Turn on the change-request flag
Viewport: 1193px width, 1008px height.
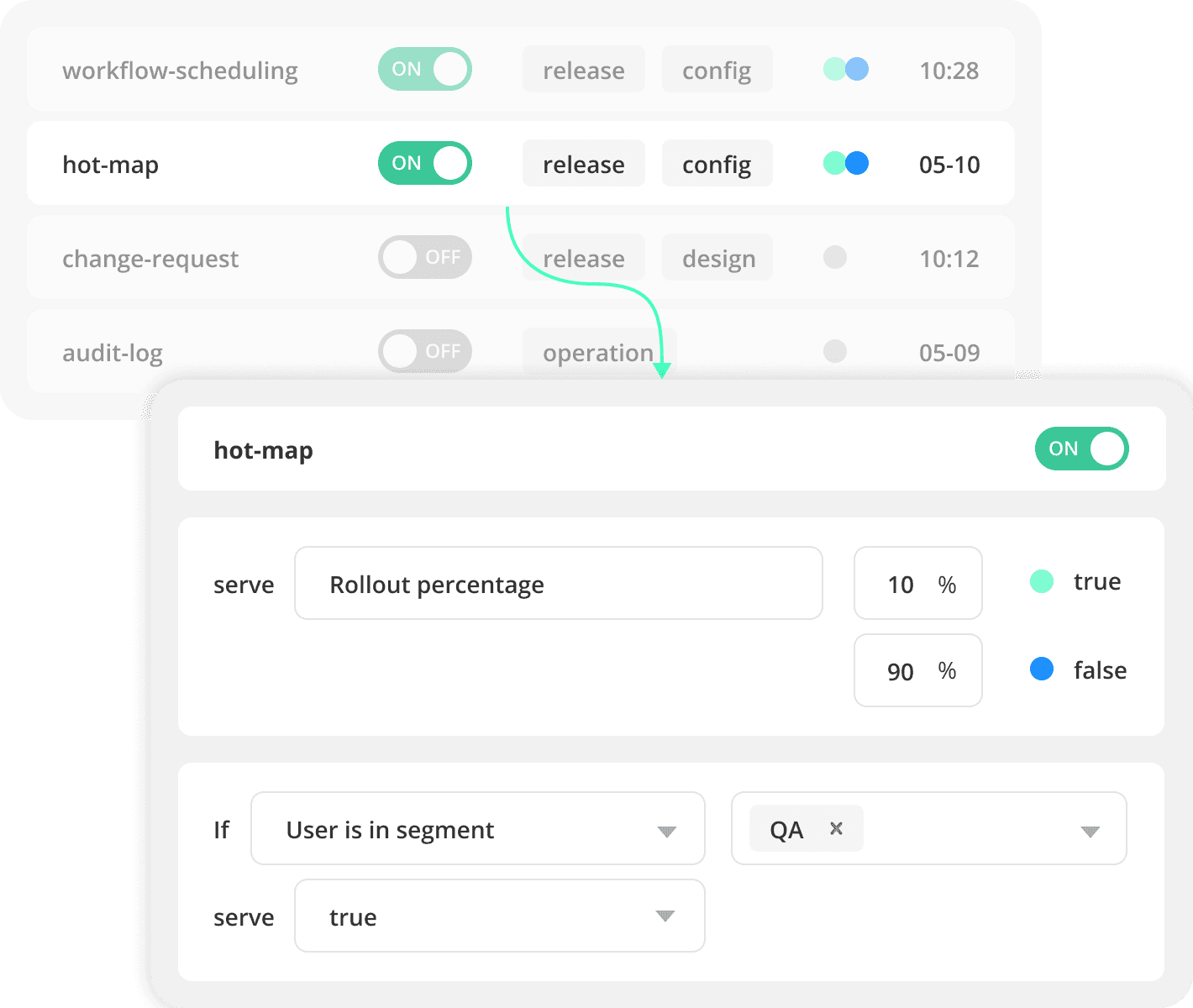[x=425, y=257]
